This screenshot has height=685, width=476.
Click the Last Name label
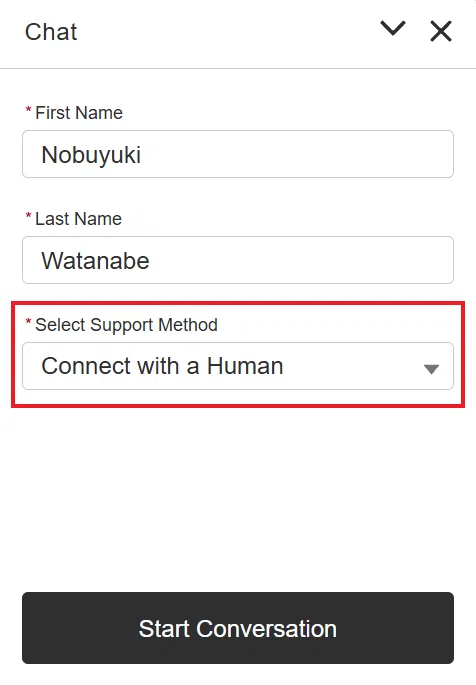78,219
